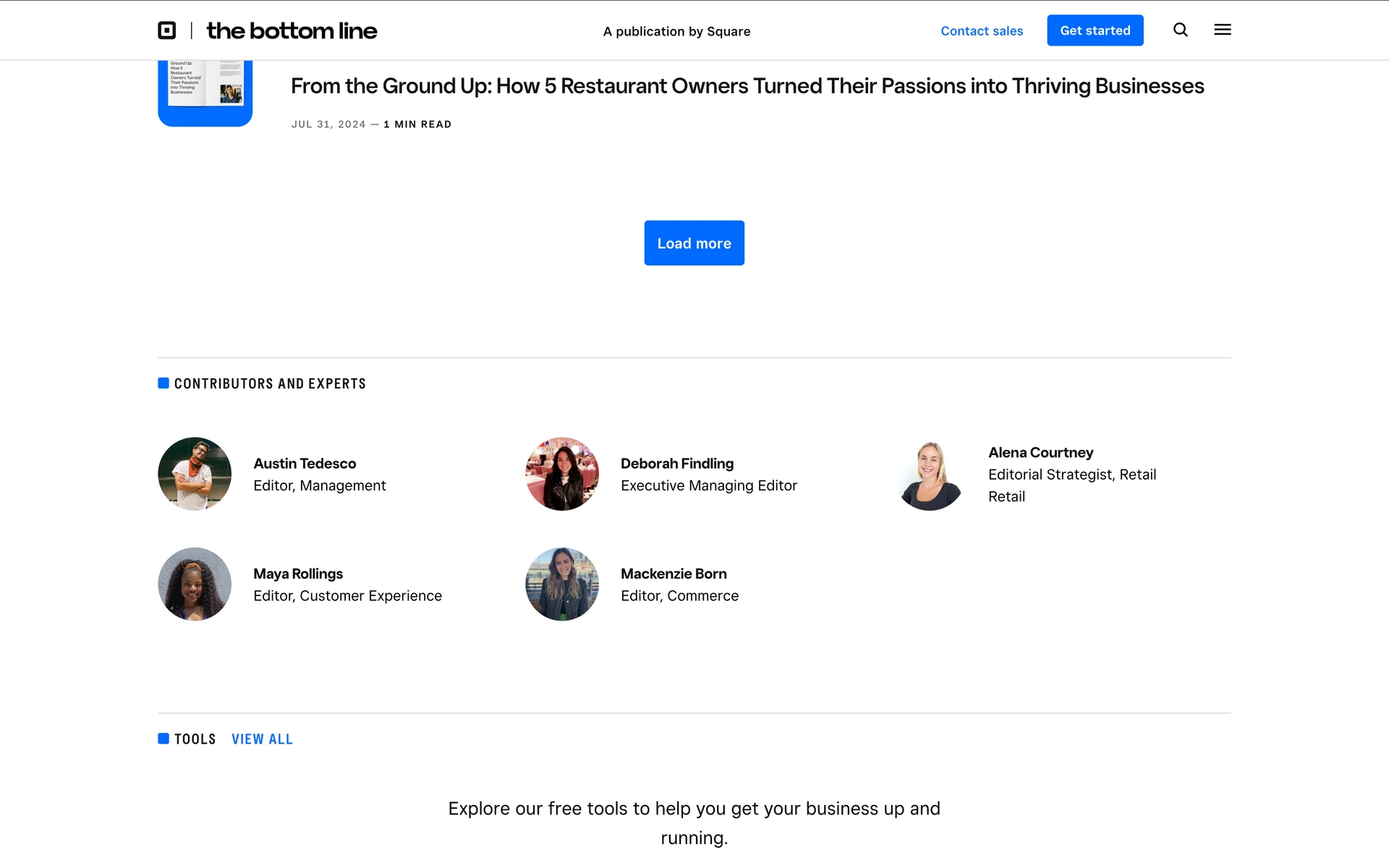Click Alena Courtney's profile photo
1389x868 pixels.
click(930, 474)
